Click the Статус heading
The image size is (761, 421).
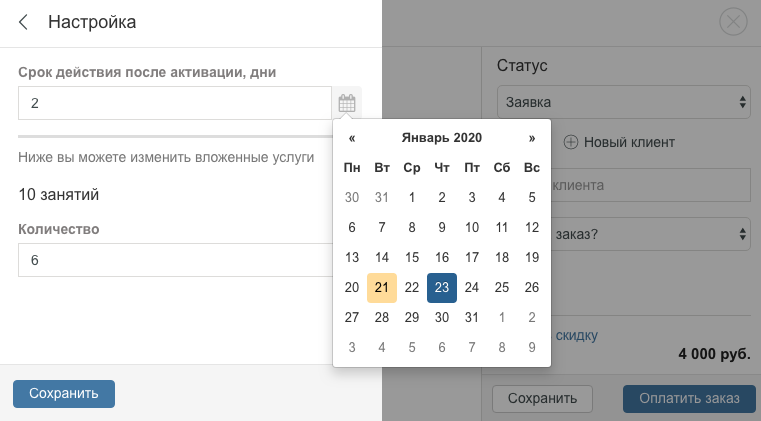pos(522,66)
